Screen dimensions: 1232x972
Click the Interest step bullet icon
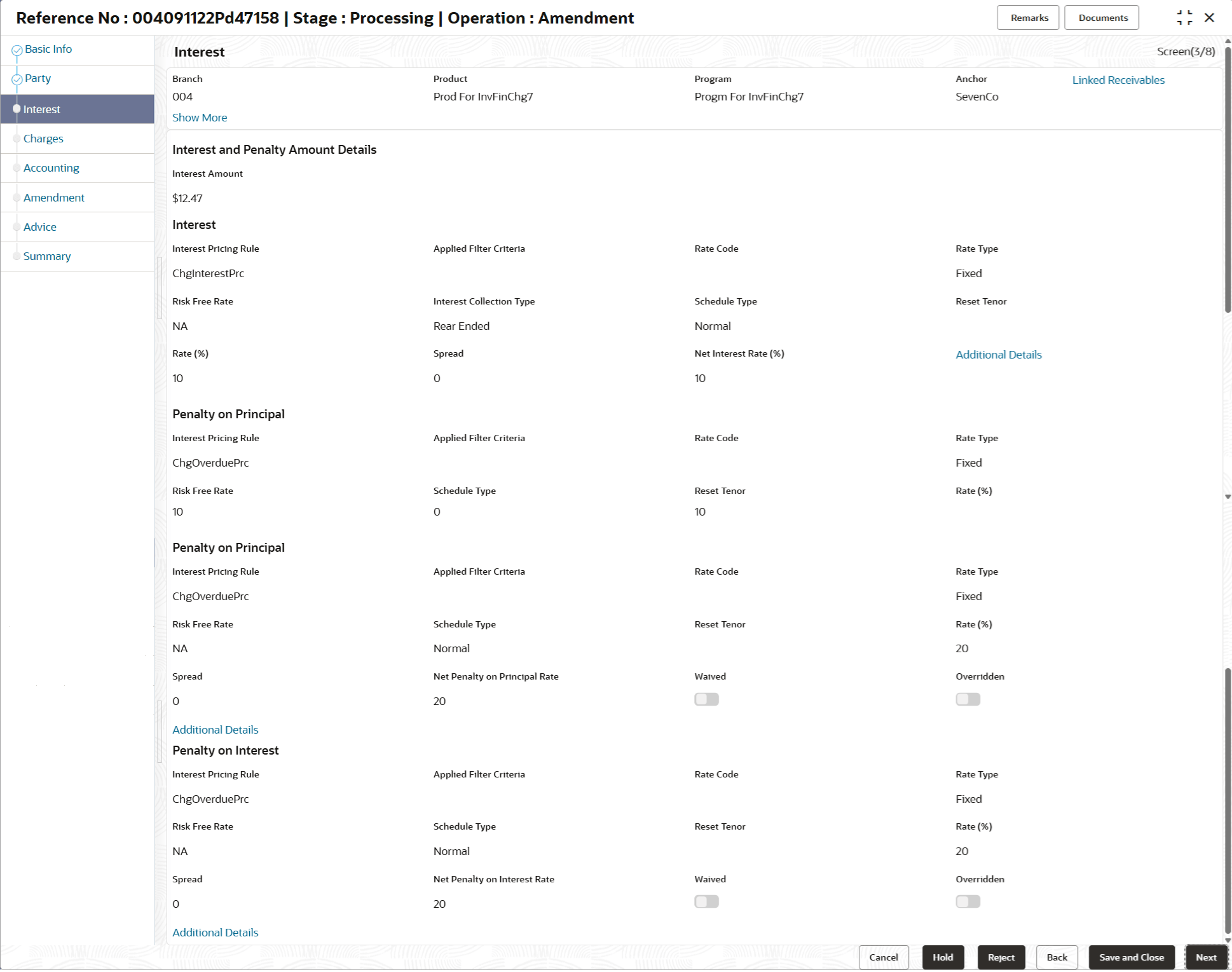point(17,109)
